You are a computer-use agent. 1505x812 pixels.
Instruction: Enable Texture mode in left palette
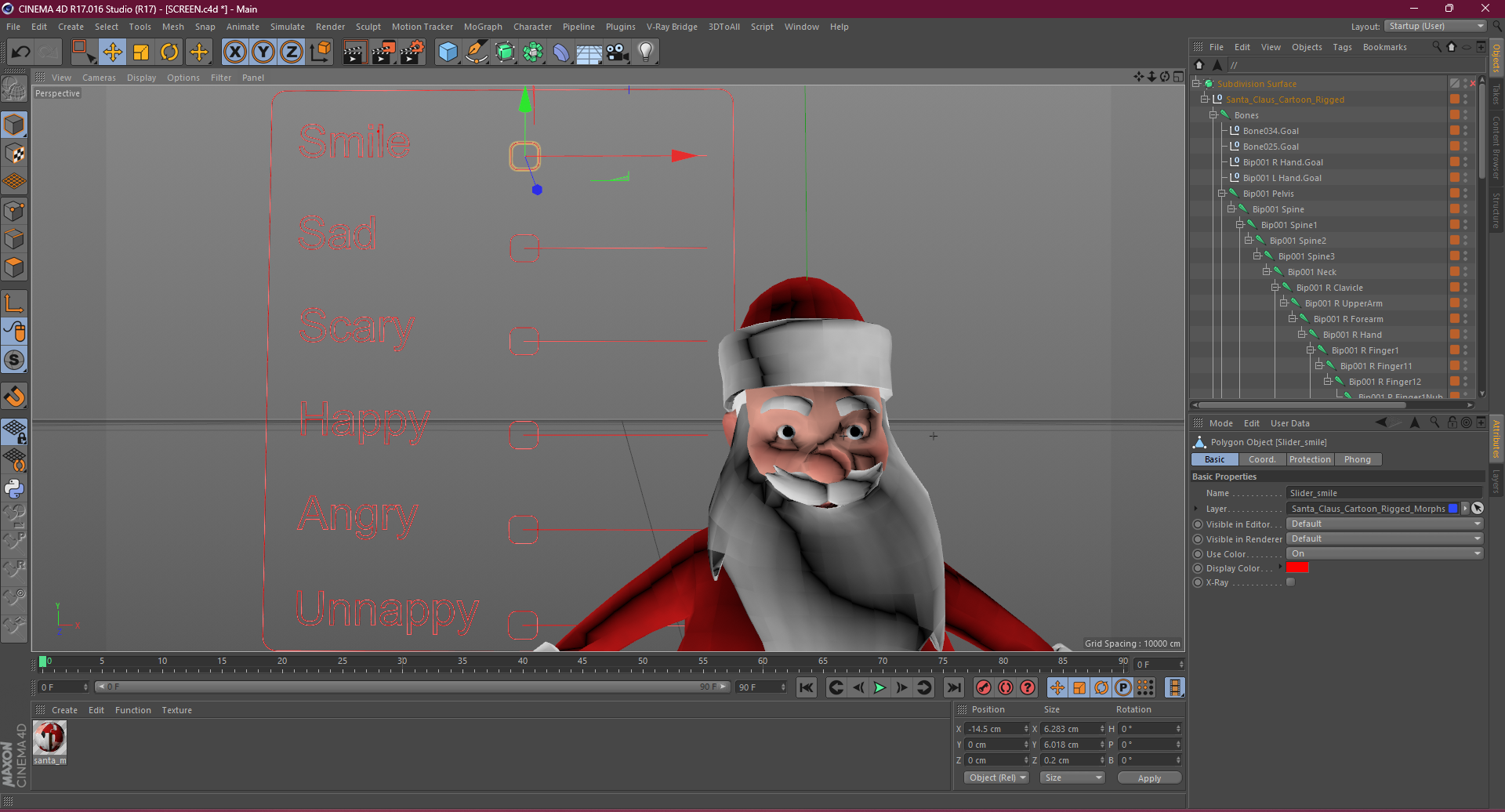tap(14, 154)
